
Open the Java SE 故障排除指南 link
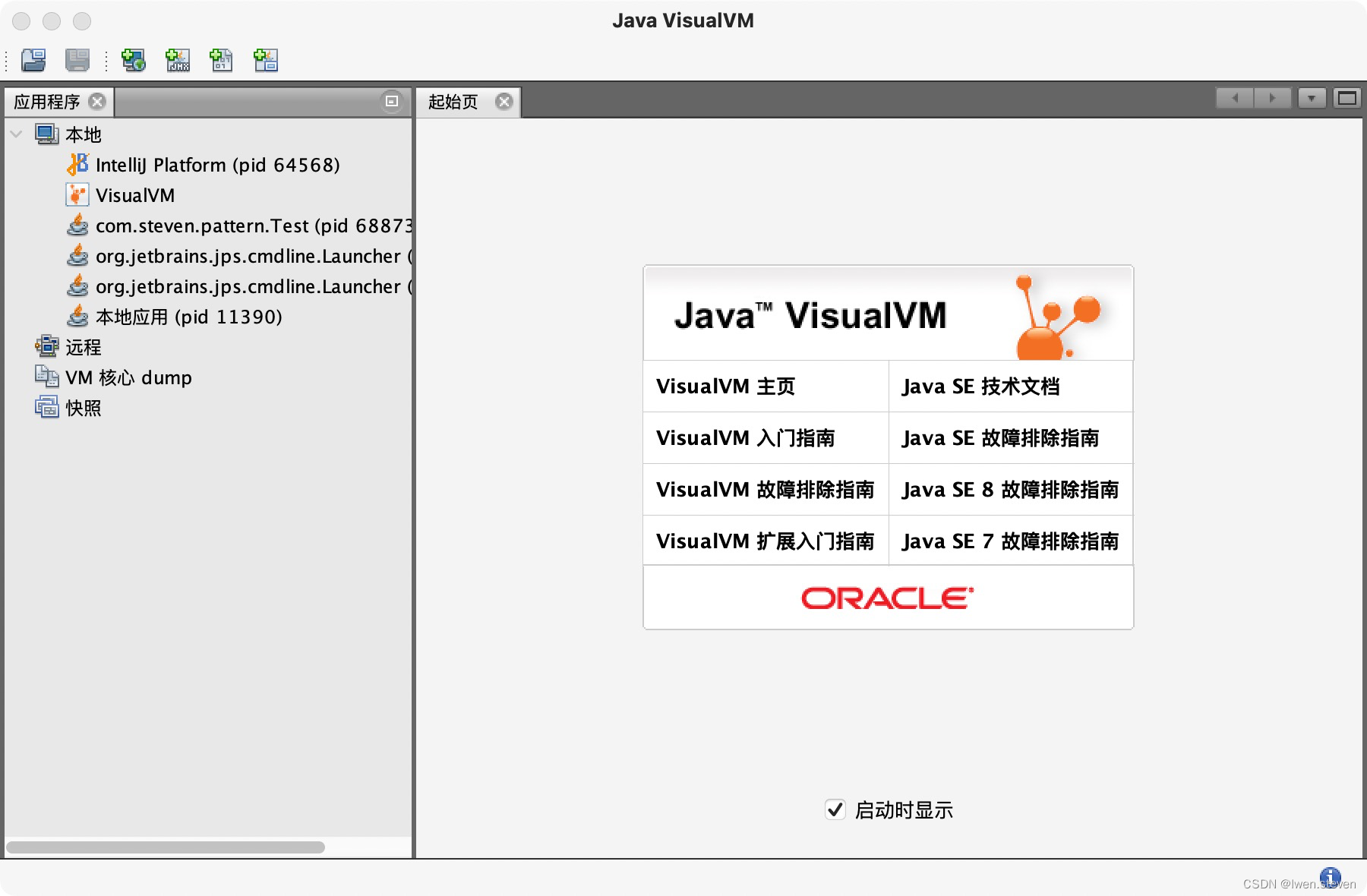tap(1001, 438)
